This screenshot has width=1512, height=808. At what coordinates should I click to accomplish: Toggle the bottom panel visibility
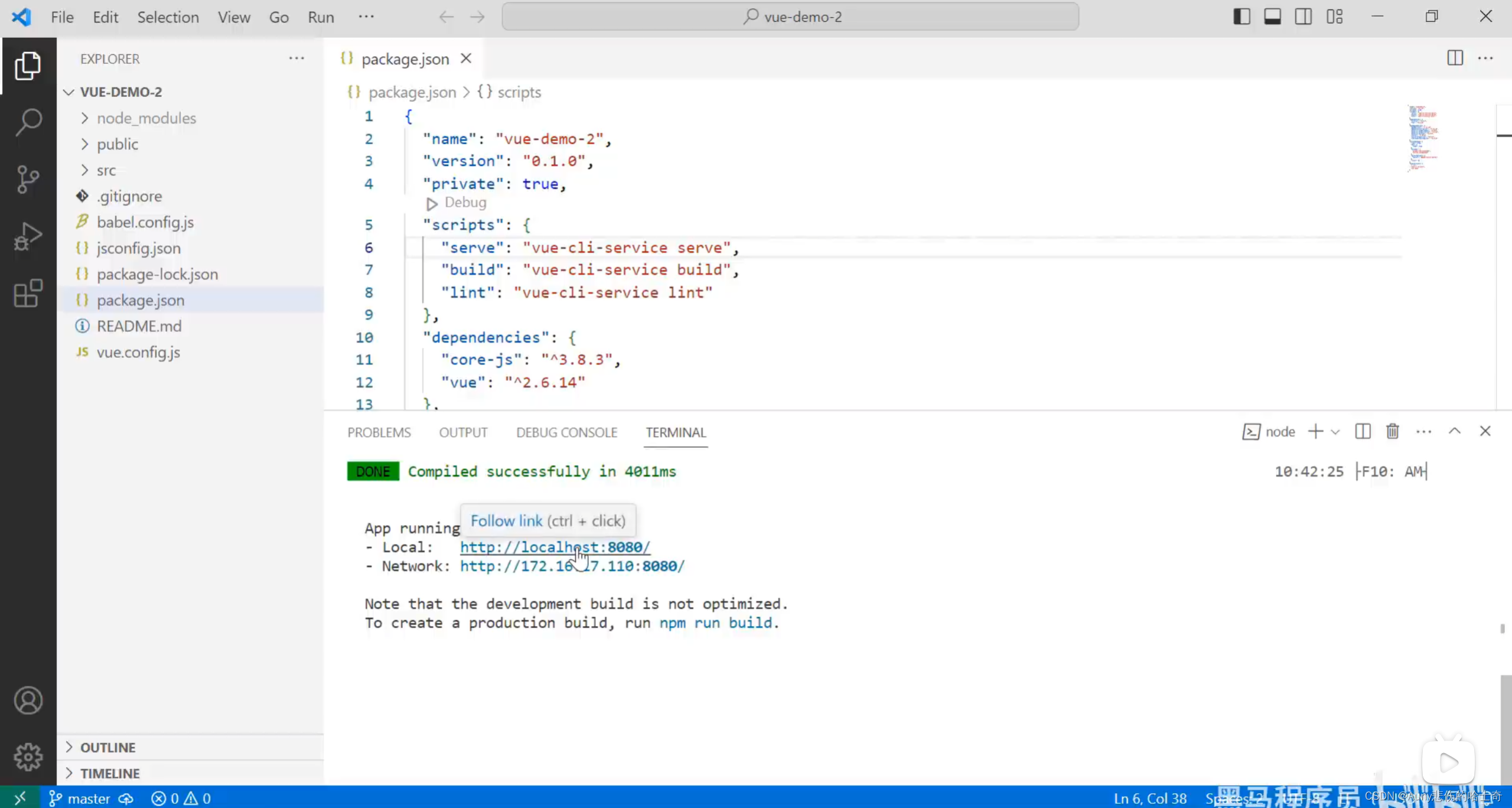(1272, 17)
